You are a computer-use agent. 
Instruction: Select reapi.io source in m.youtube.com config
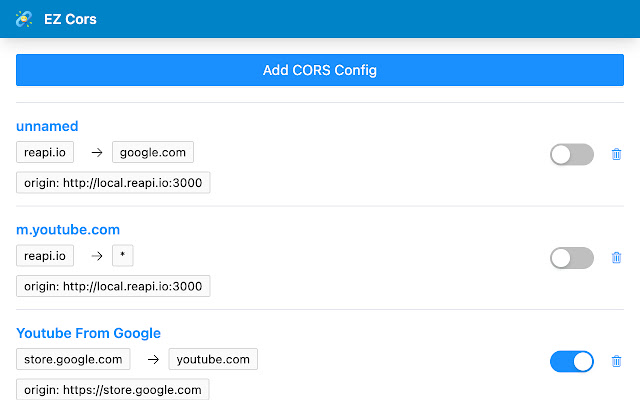click(x=45, y=256)
